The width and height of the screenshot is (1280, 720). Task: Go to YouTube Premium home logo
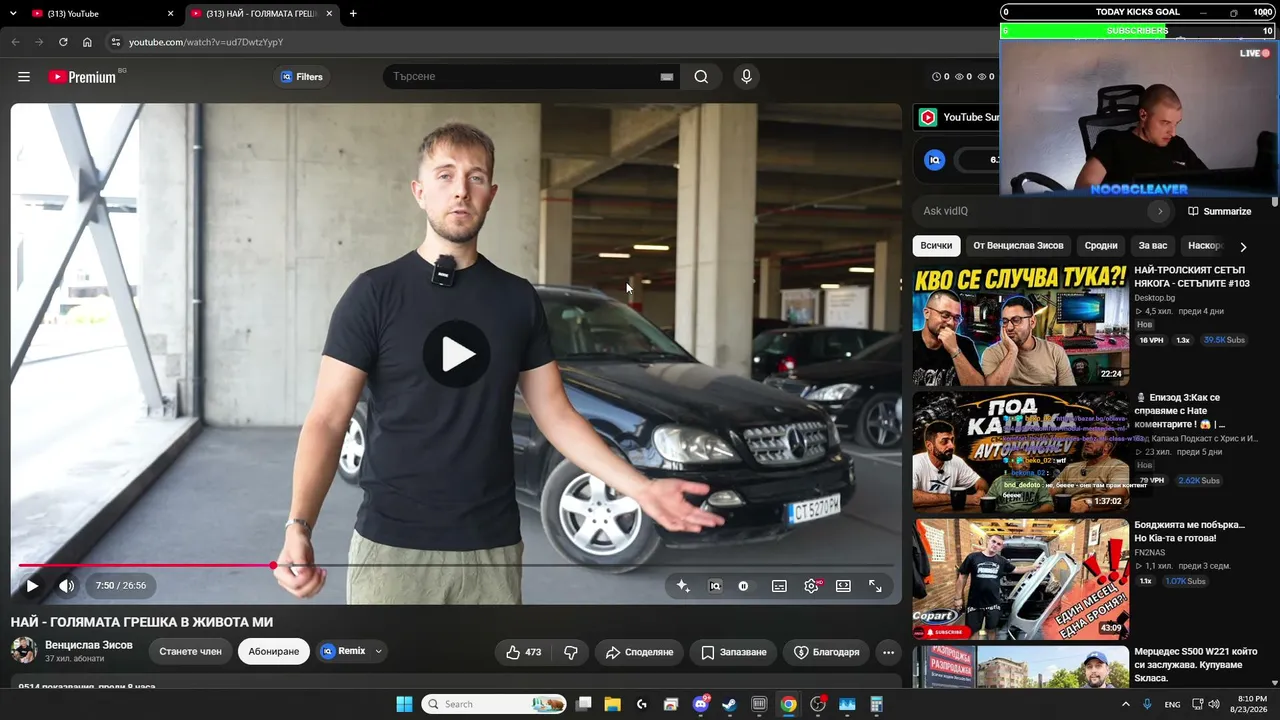point(82,77)
